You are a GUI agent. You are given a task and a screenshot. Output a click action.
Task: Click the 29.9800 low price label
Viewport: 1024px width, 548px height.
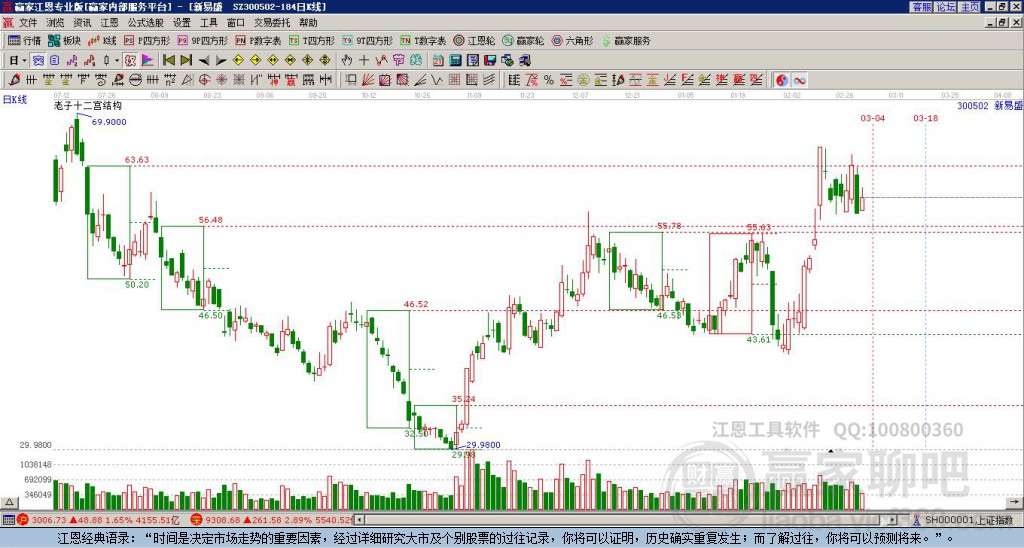[x=483, y=445]
